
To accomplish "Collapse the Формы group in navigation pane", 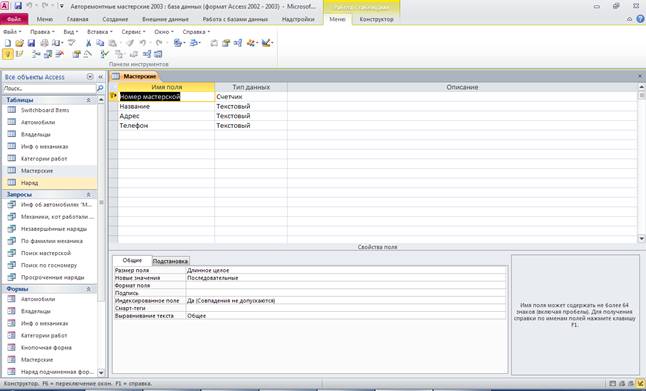I will point(88,289).
